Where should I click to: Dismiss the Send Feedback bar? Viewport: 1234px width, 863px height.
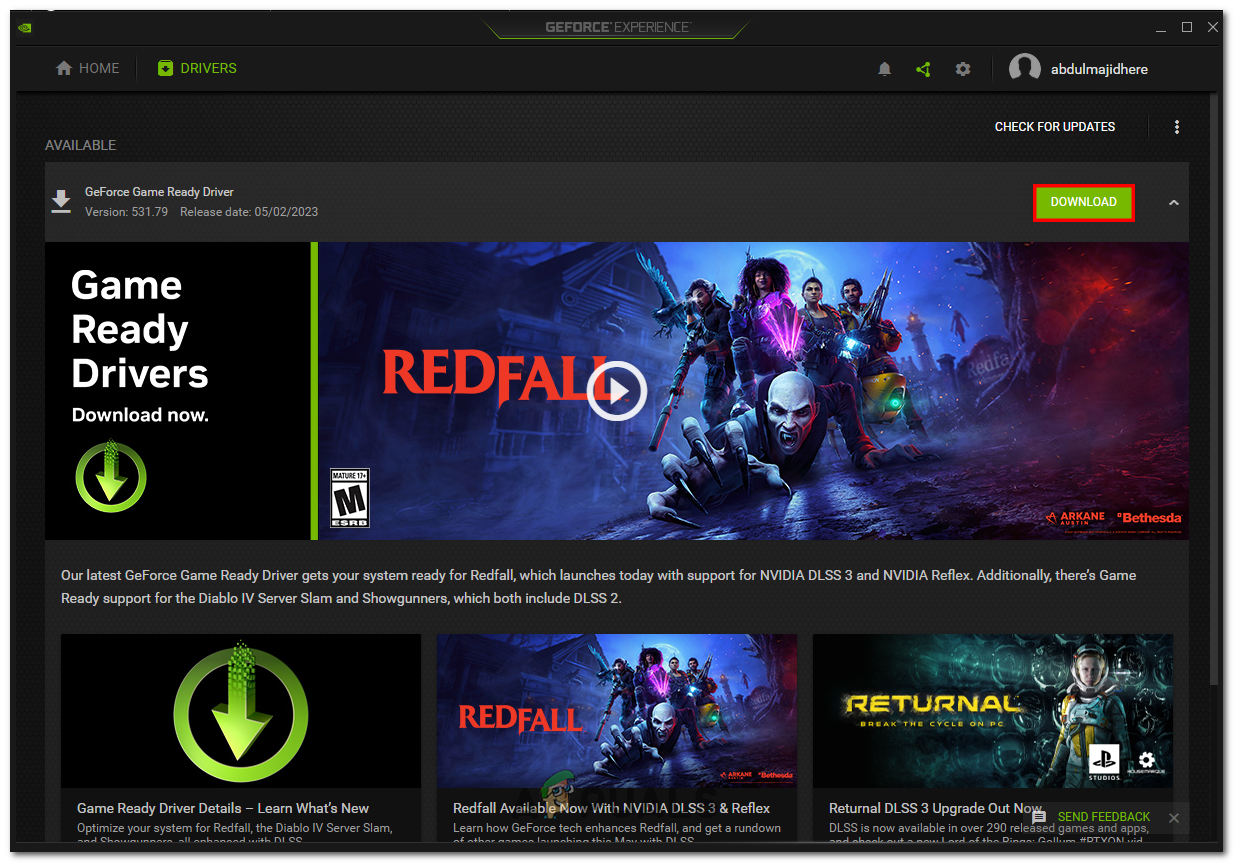click(x=1174, y=818)
